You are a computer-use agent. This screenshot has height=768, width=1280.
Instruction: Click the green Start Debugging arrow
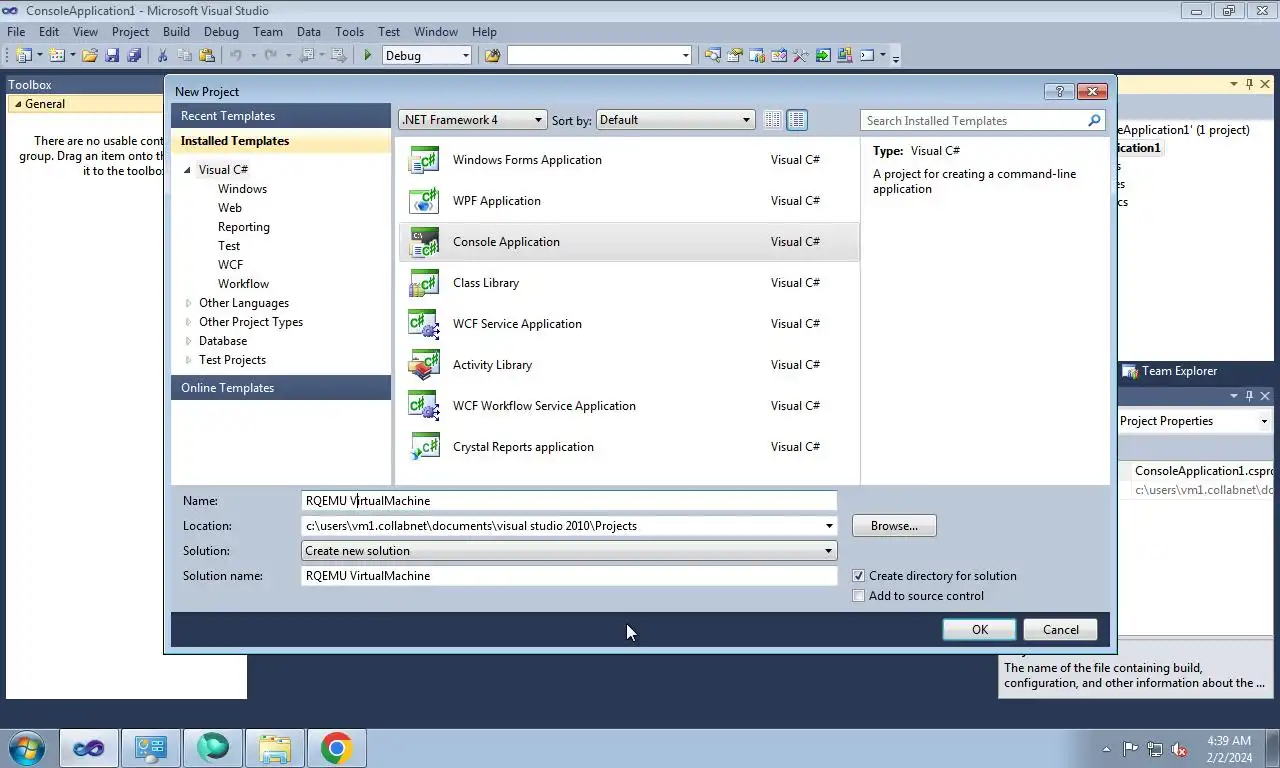[x=368, y=56]
